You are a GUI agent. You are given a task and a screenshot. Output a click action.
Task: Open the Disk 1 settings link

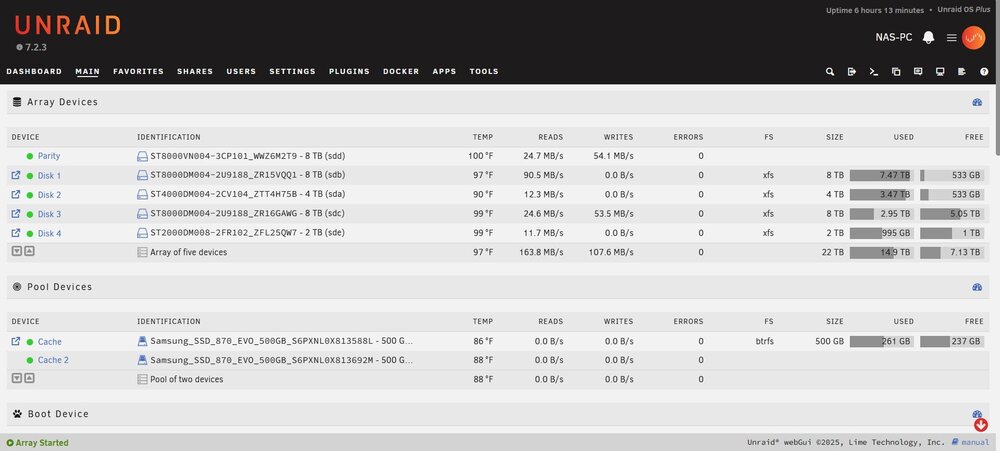[x=49, y=175]
